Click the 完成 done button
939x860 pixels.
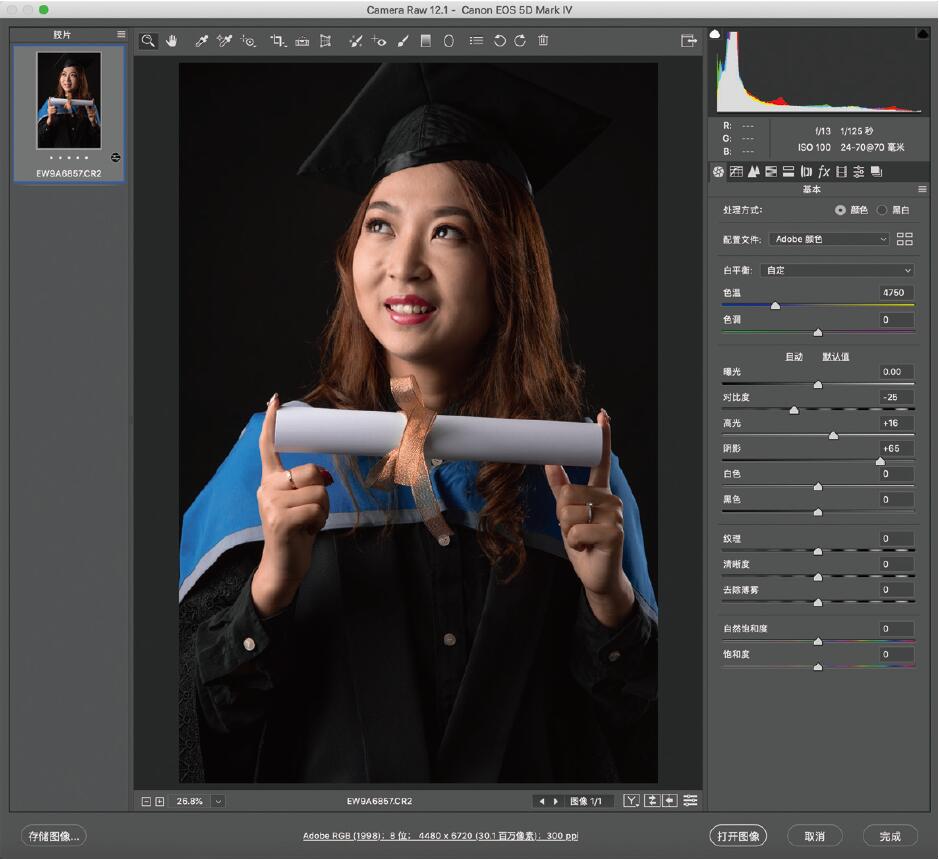click(890, 836)
